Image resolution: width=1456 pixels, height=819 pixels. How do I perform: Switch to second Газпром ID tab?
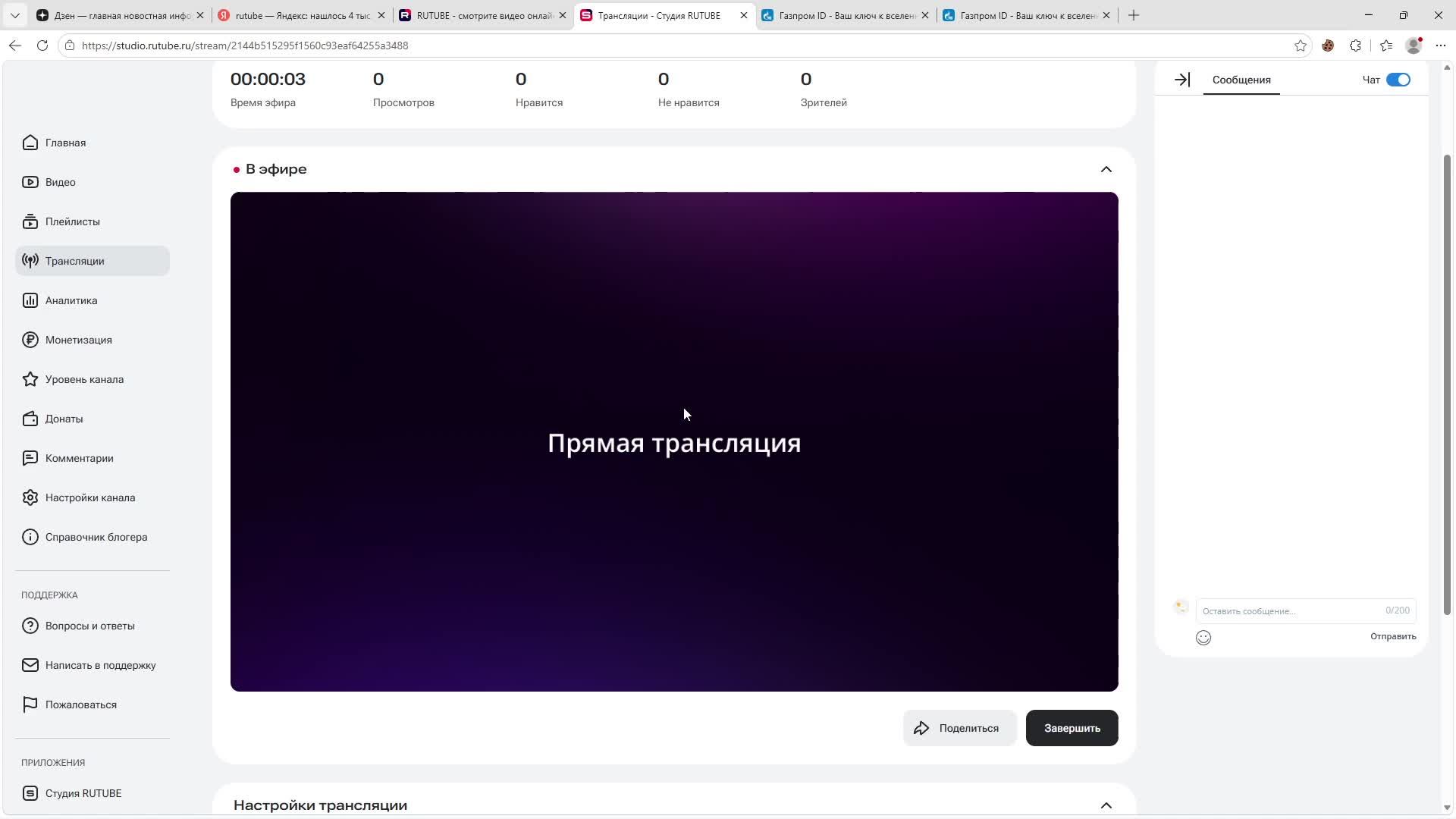[x=1027, y=15]
